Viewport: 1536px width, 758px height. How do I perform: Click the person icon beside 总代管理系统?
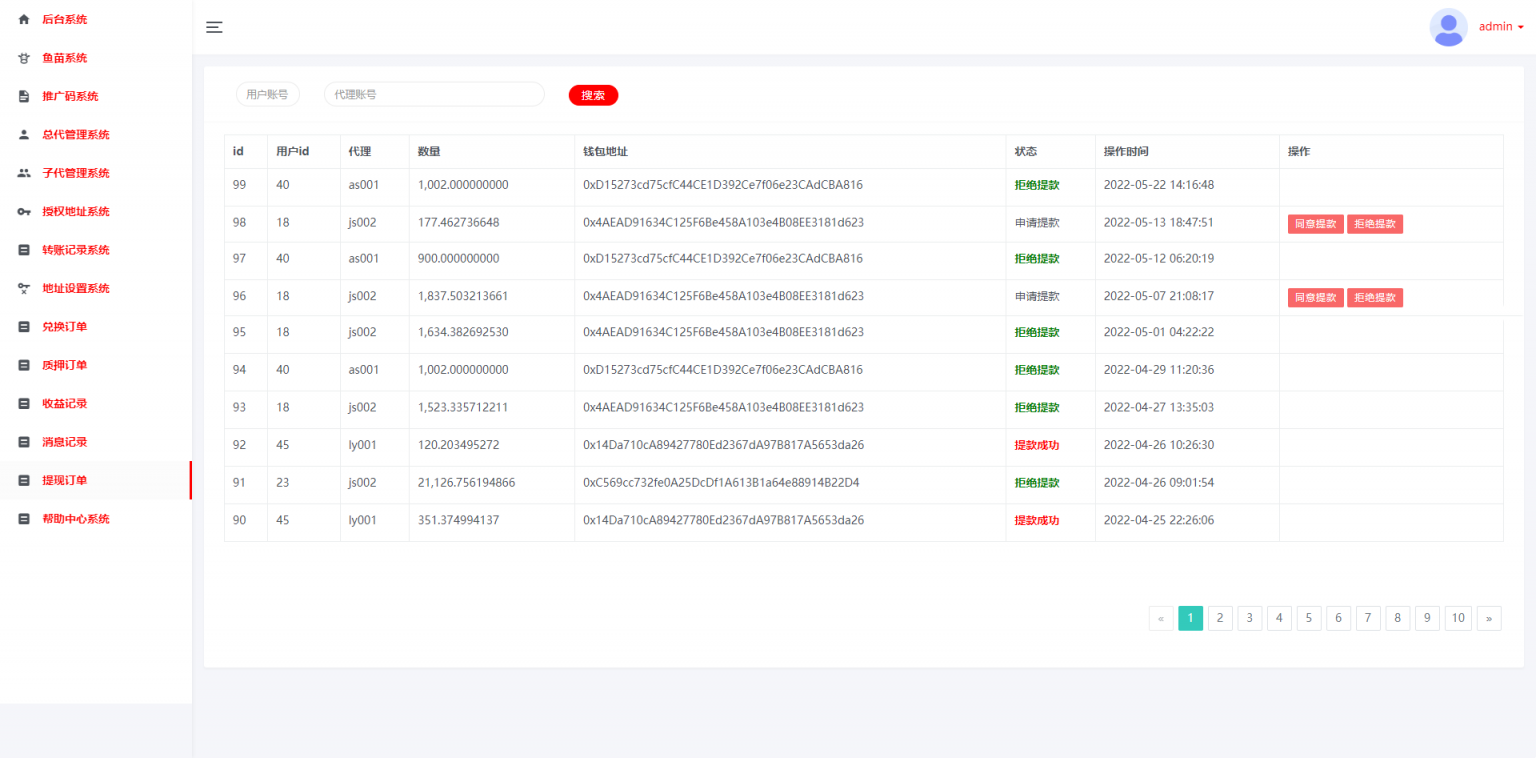24,135
